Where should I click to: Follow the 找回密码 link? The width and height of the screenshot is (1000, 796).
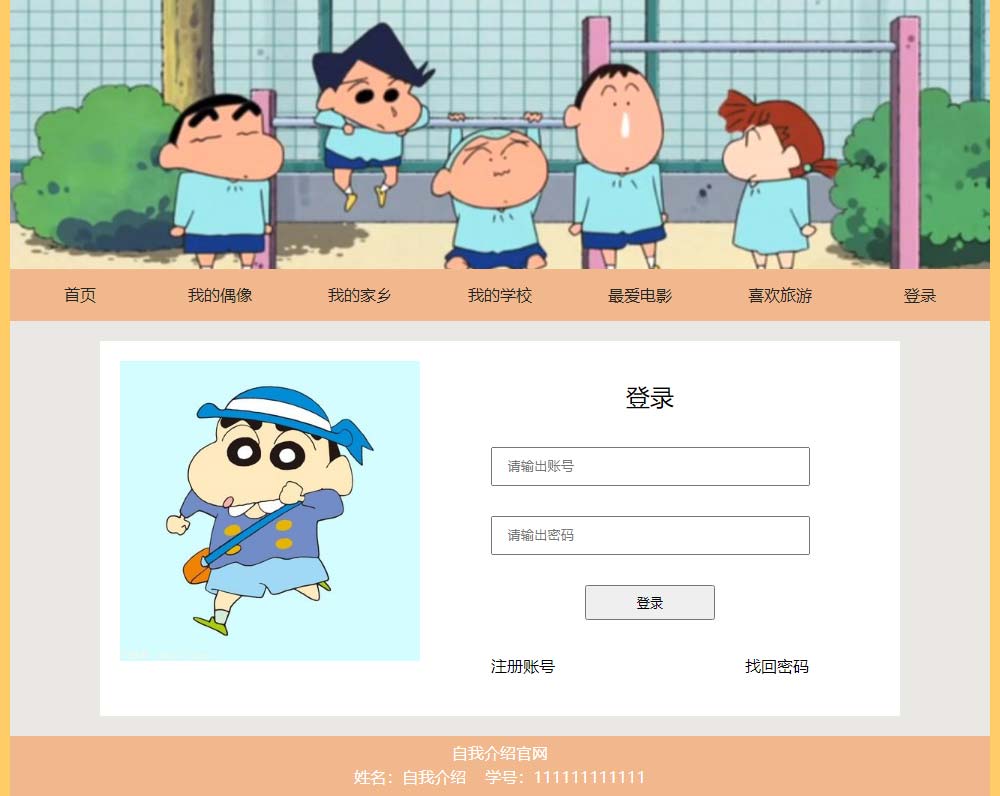[x=777, y=667]
